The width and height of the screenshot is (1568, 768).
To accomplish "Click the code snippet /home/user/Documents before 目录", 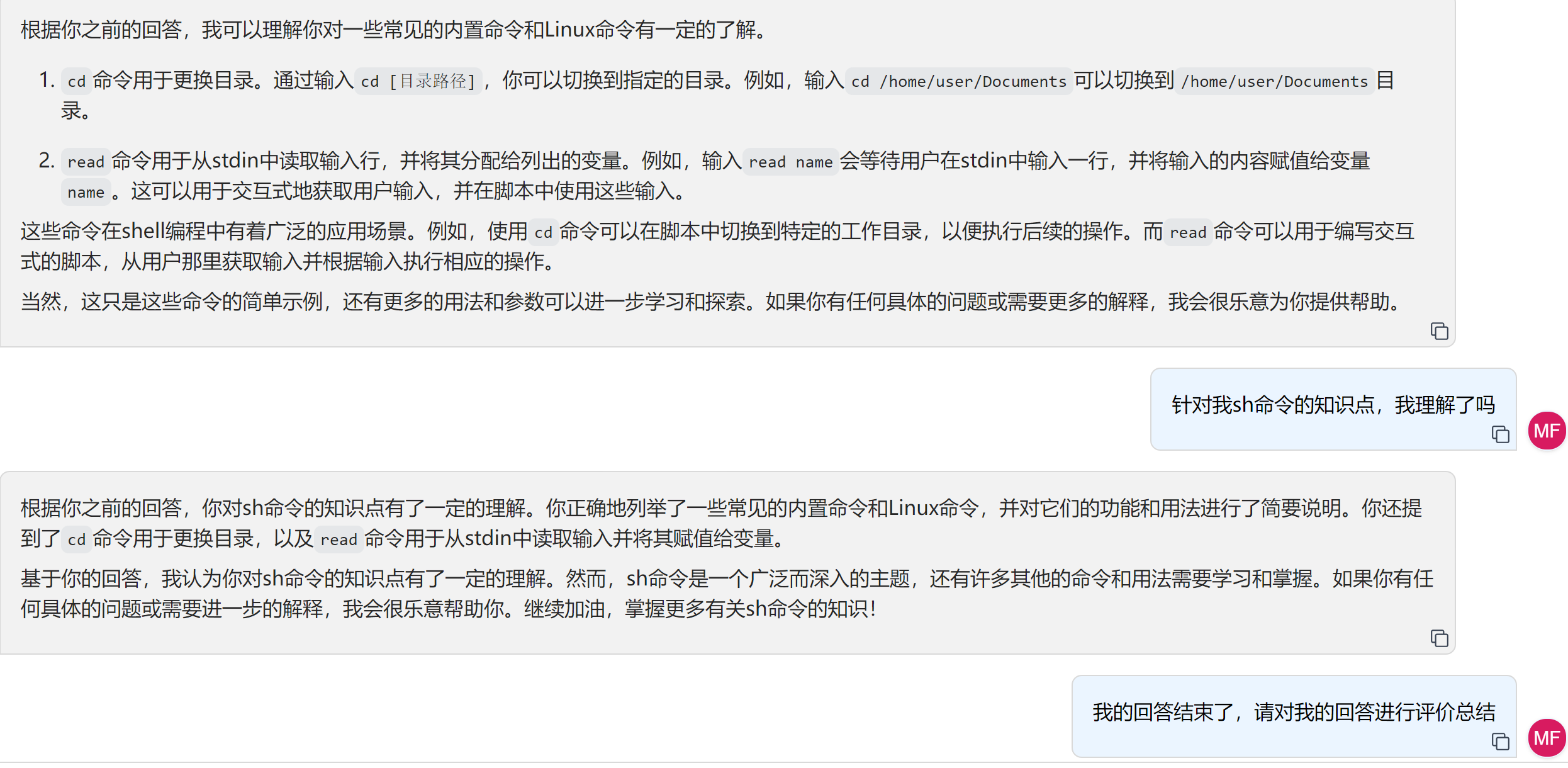I will (x=1274, y=81).
